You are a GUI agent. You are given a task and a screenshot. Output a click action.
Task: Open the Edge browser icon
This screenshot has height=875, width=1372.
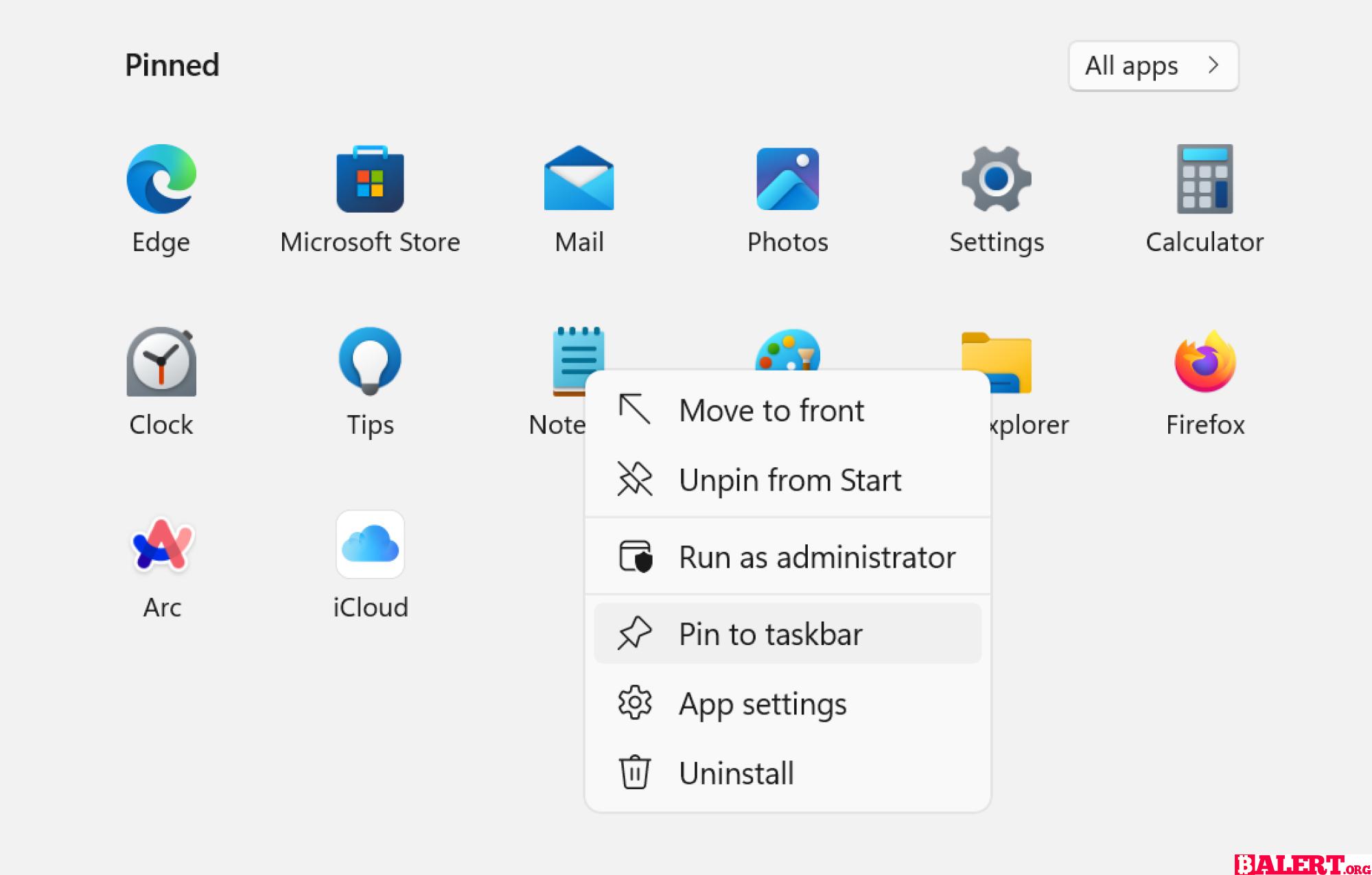[161, 179]
